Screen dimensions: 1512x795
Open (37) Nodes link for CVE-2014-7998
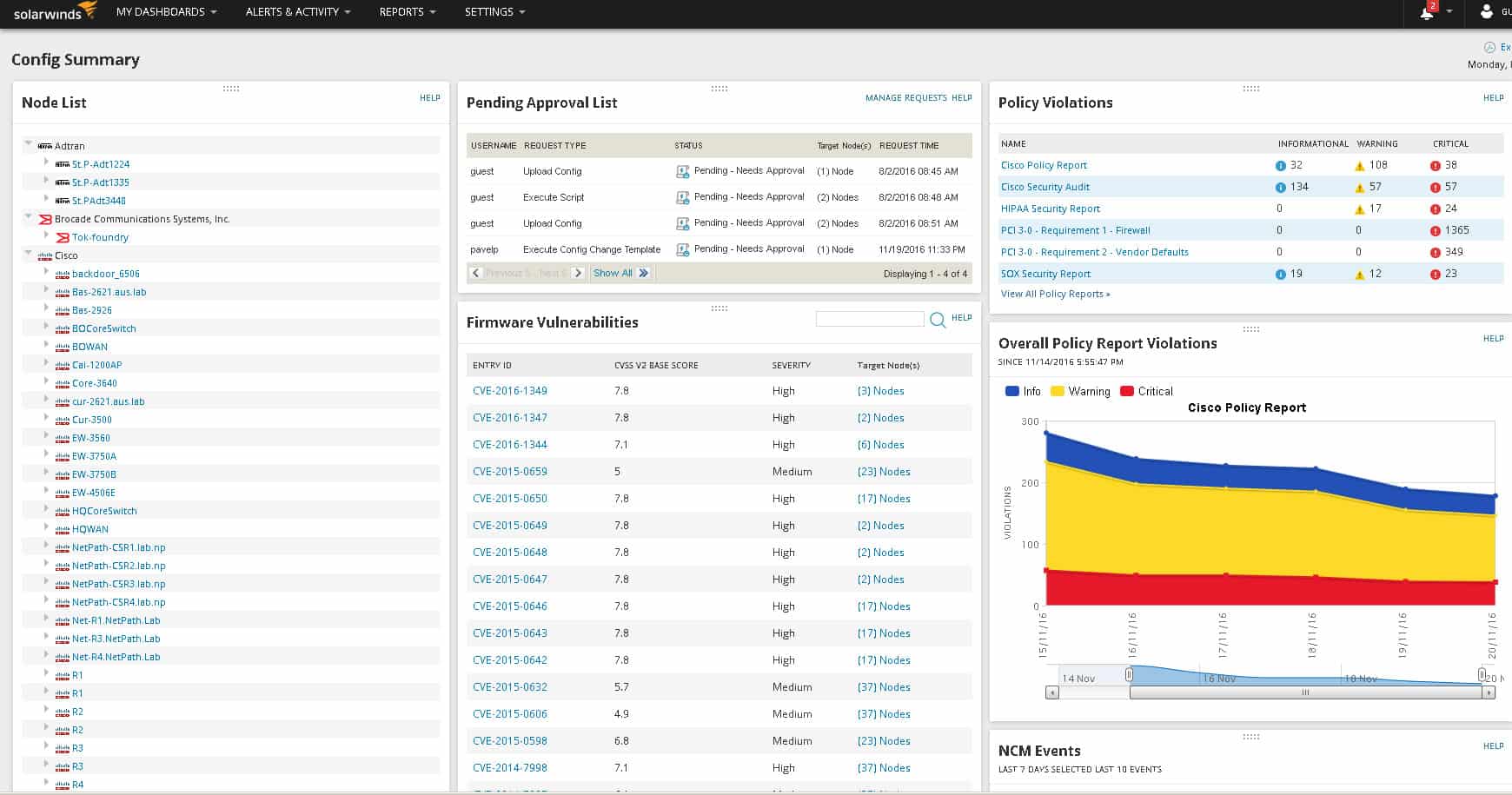pos(884,768)
